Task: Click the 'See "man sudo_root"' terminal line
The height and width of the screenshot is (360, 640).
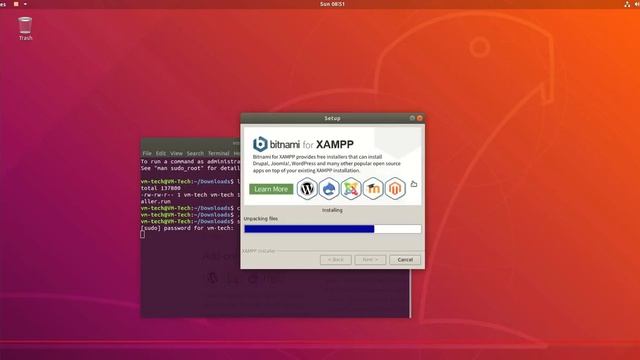Action: pyautogui.click(x=190, y=168)
